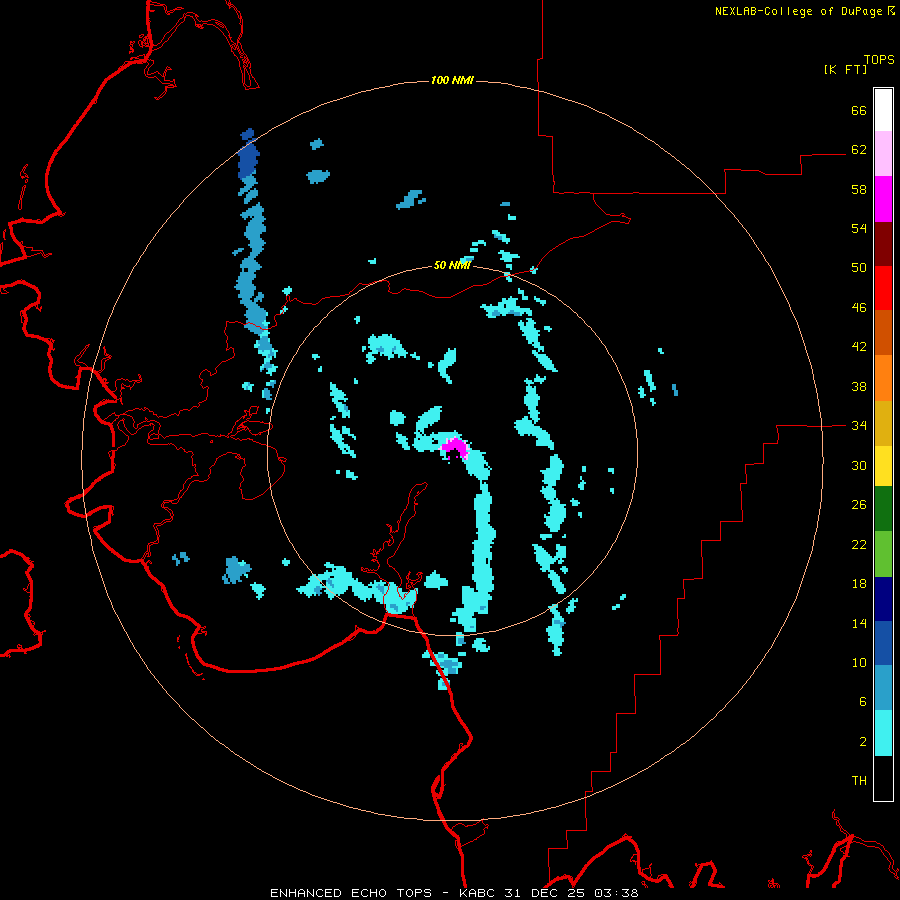Click the 18 legend value

point(859,584)
